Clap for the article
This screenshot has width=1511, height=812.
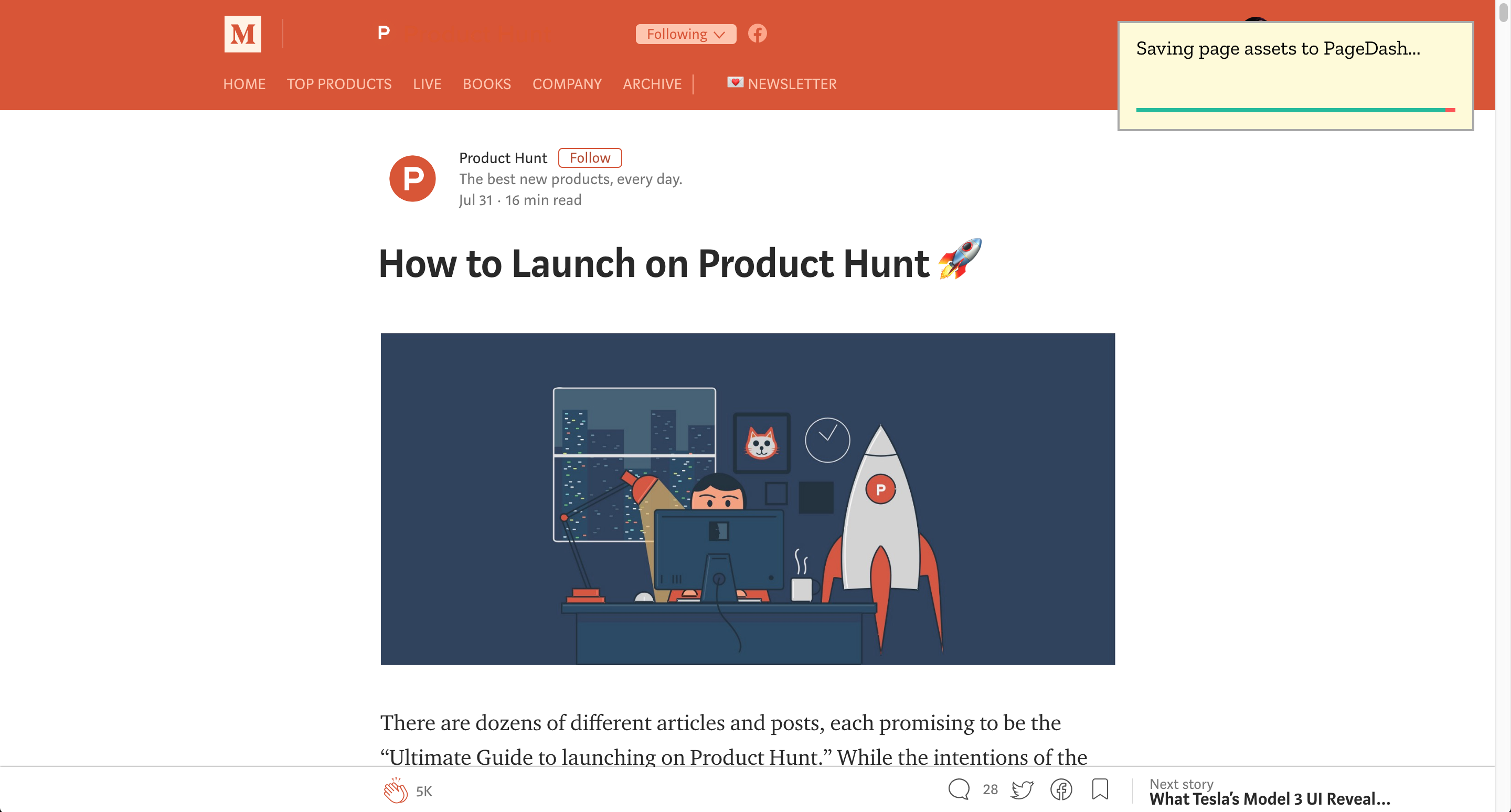[x=396, y=790]
